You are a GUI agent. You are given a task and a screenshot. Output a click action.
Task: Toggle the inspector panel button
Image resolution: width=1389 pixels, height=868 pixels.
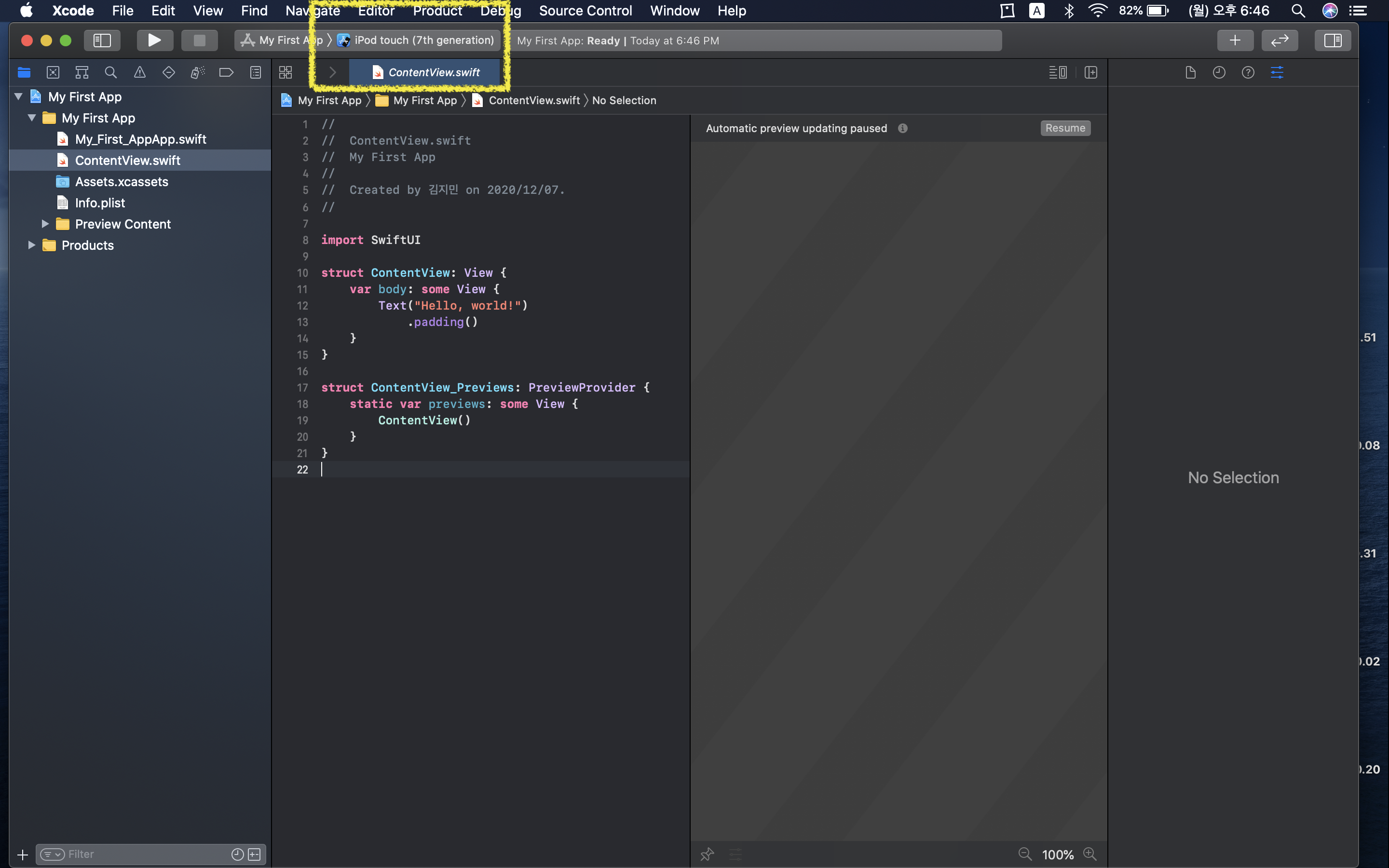(x=1332, y=40)
